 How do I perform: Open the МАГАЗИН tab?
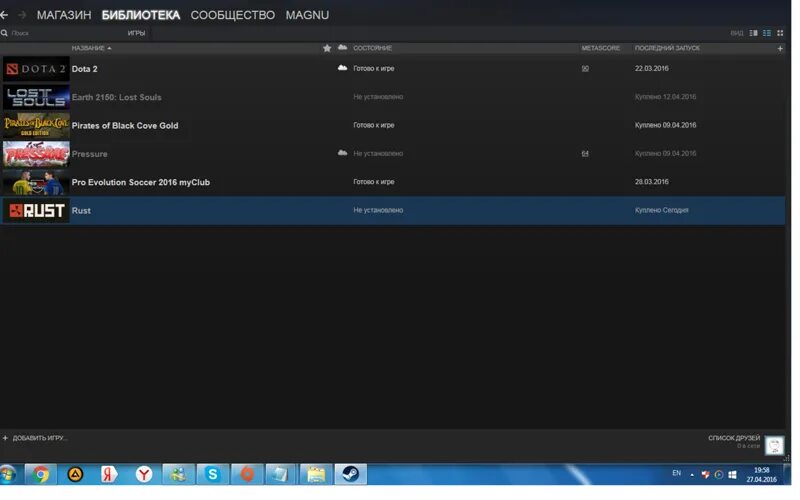coord(64,15)
